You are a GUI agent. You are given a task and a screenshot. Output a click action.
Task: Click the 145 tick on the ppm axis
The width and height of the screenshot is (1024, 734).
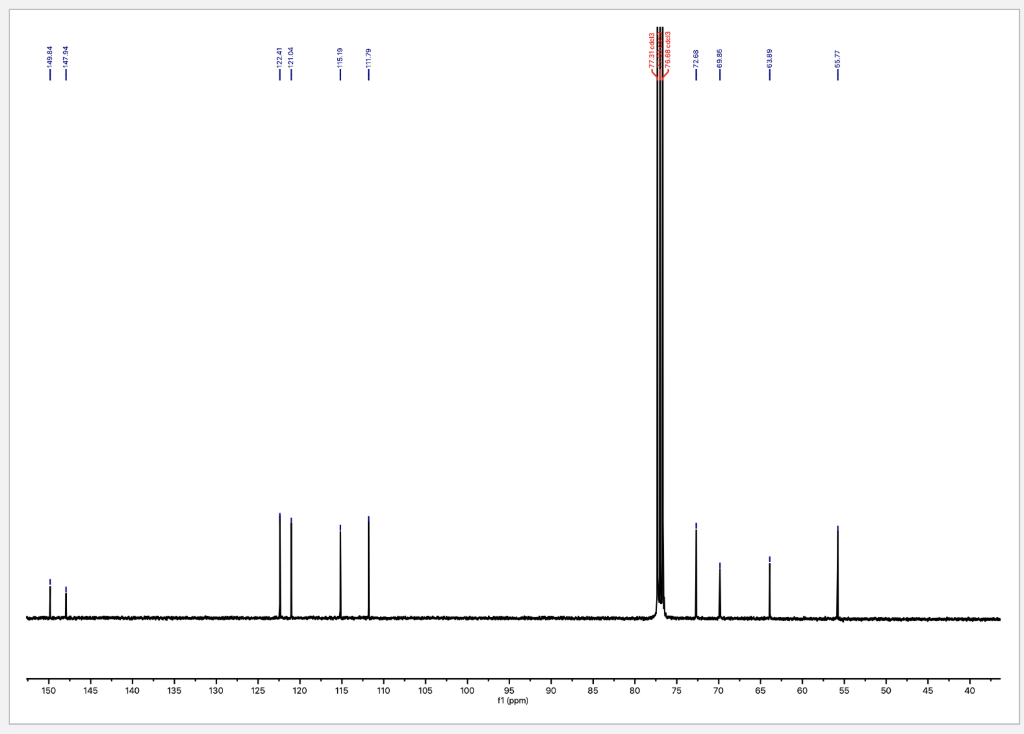point(91,690)
